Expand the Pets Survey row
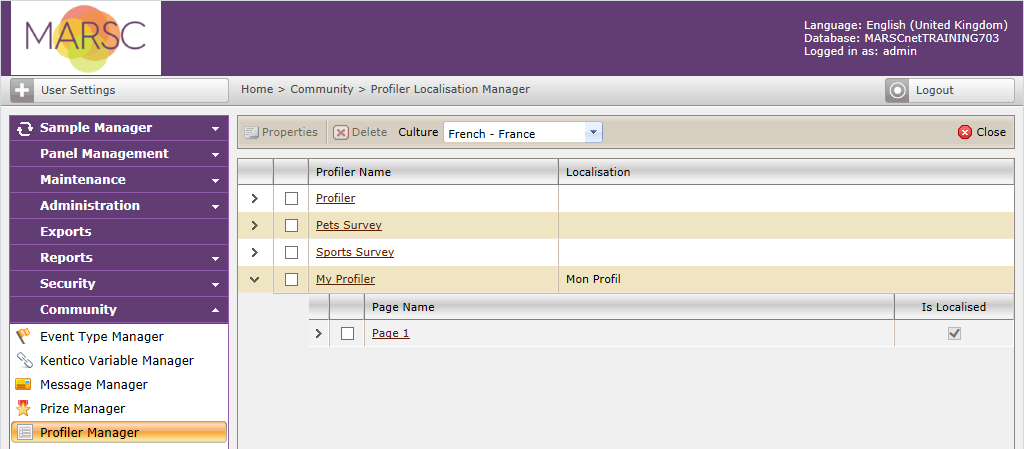This screenshot has width=1024, height=449. pyautogui.click(x=255, y=225)
